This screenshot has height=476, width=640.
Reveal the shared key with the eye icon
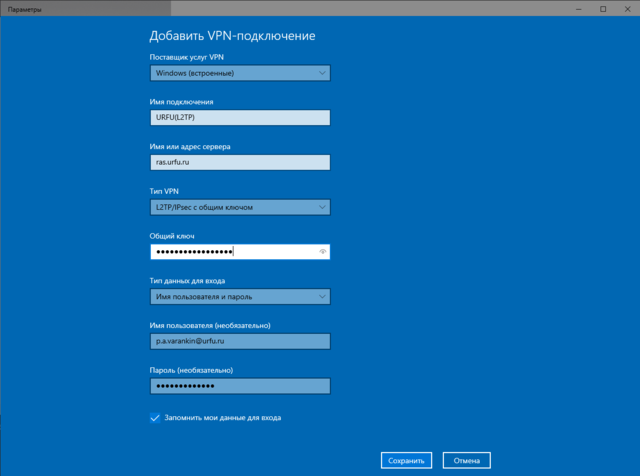(322, 252)
